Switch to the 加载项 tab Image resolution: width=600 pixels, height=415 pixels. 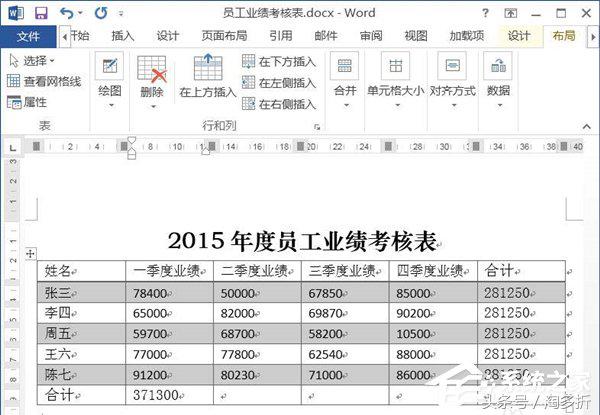pos(467,36)
